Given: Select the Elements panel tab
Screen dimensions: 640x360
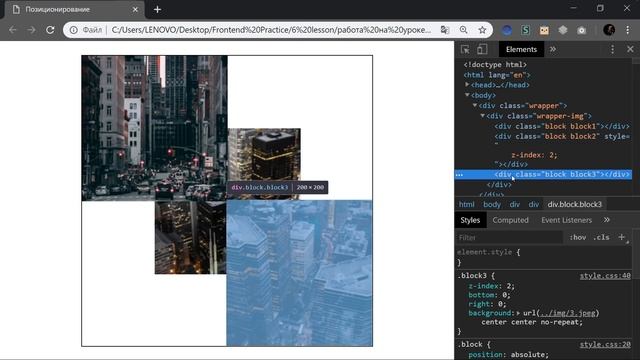Looking at the screenshot, I should point(521,49).
